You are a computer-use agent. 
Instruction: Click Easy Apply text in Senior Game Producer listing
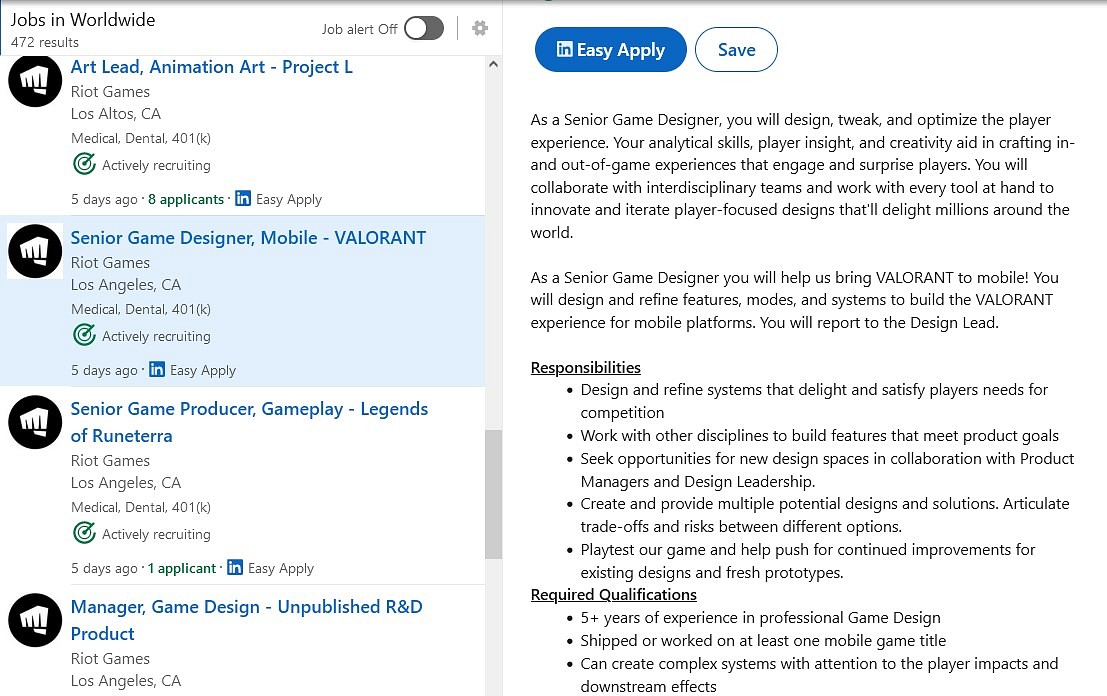coord(280,568)
